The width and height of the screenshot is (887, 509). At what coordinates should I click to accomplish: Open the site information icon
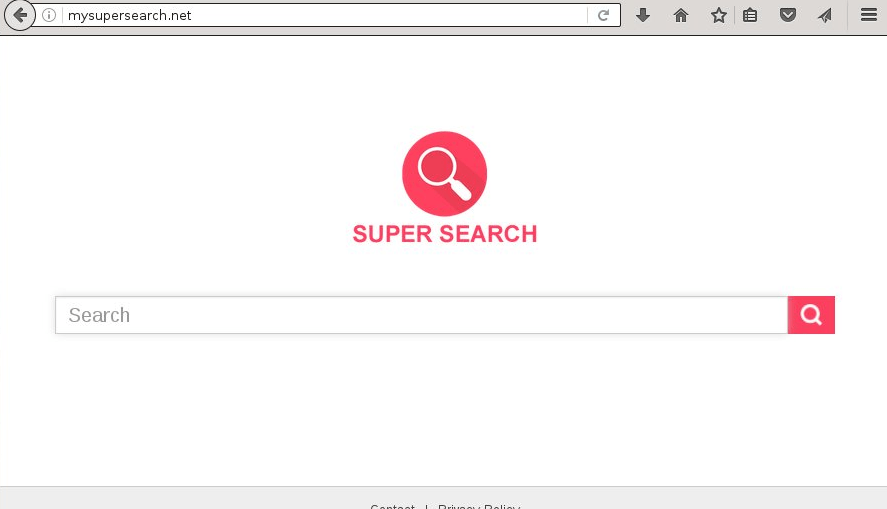coord(49,15)
